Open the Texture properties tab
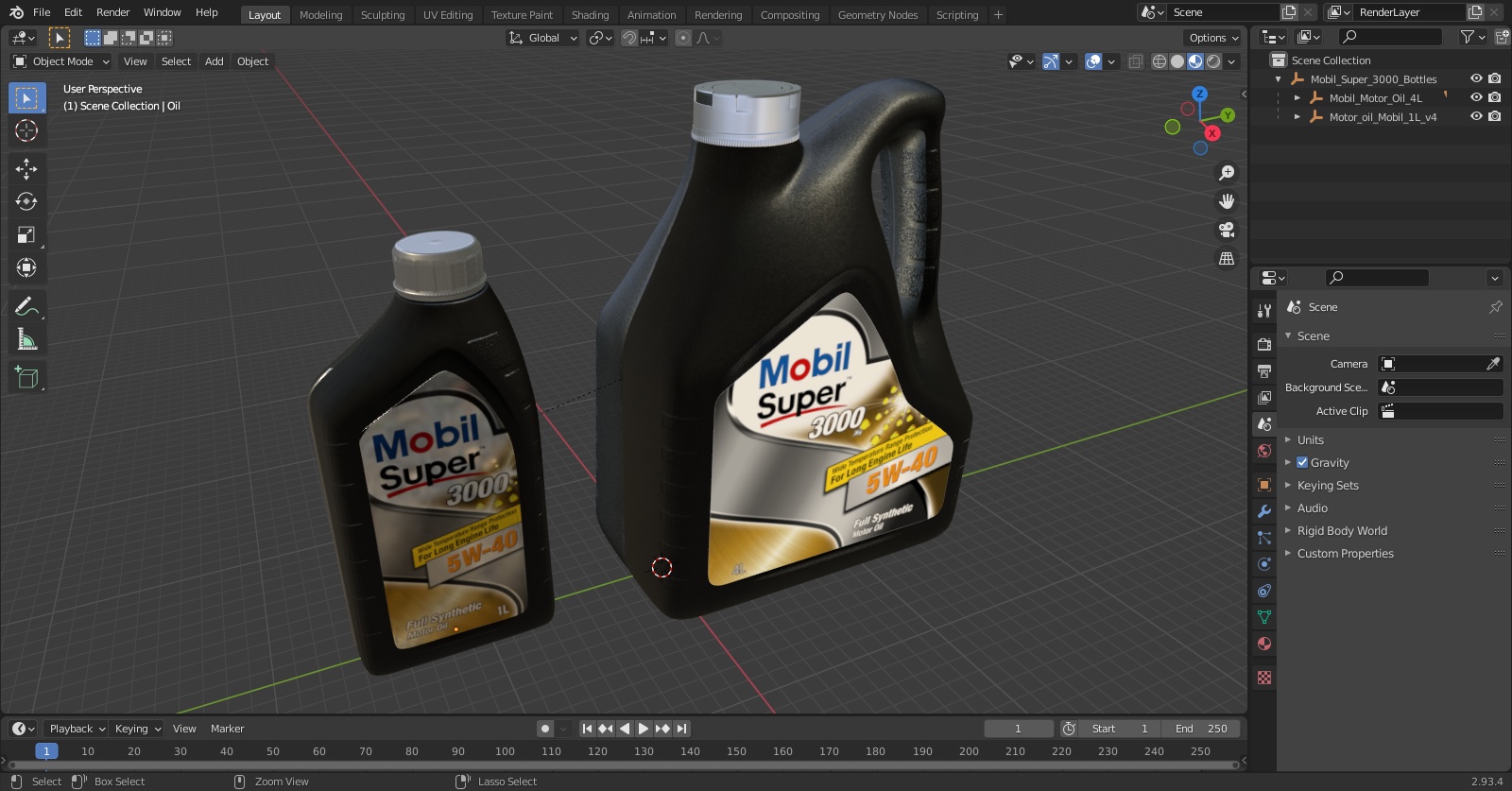1512x791 pixels. (x=1264, y=678)
